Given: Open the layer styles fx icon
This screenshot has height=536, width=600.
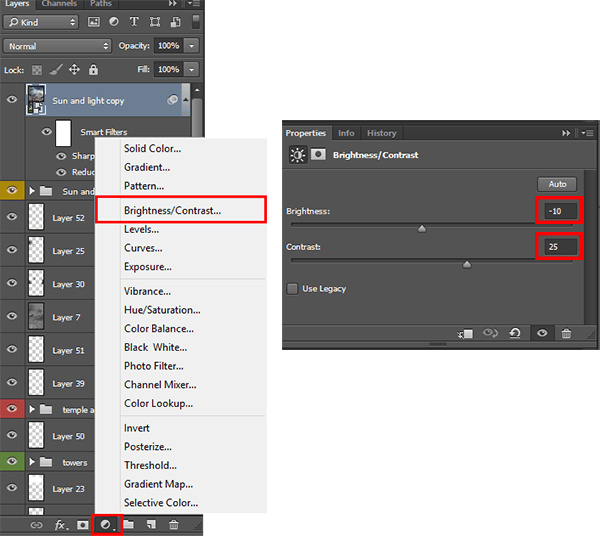Looking at the screenshot, I should tap(61, 525).
